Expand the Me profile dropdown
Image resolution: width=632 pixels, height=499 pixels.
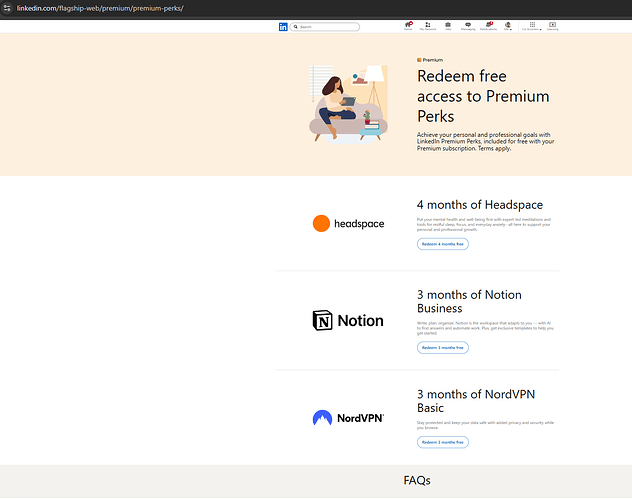508,26
